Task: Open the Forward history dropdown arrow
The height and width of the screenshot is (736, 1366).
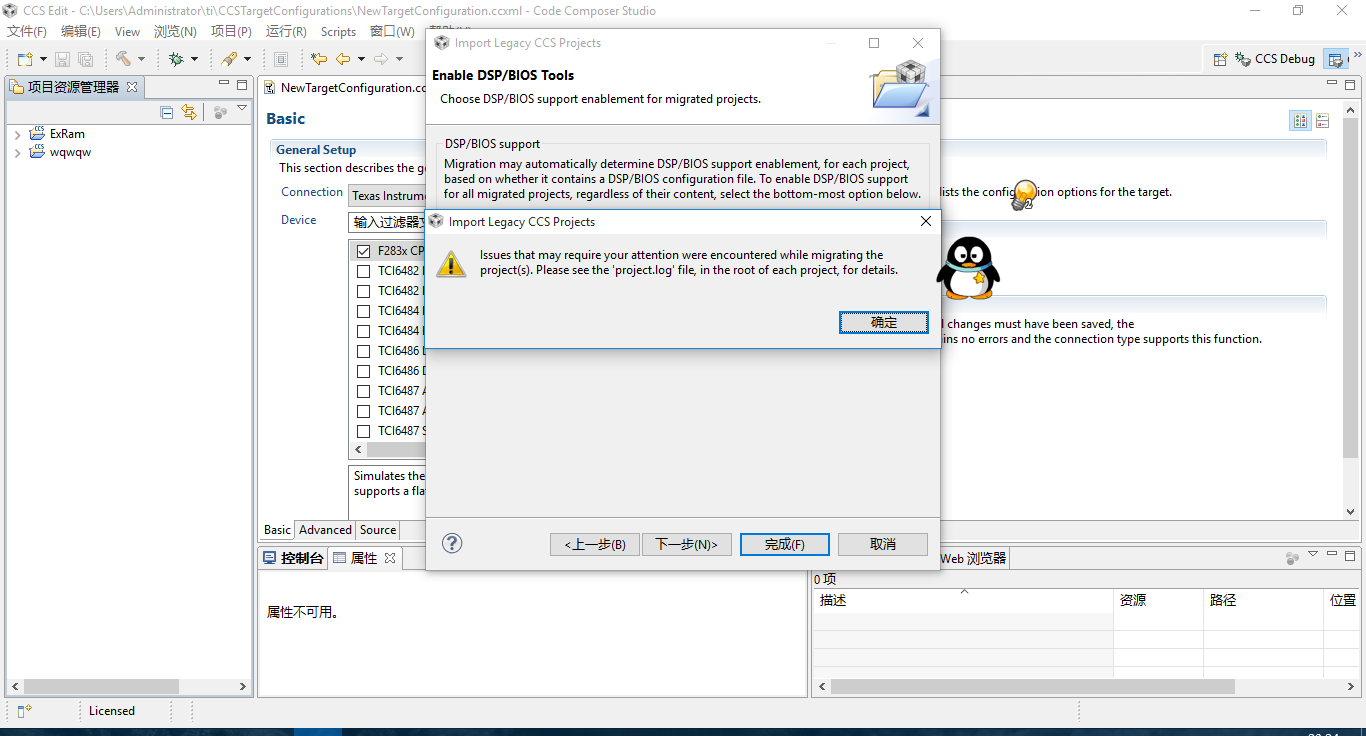Action: pyautogui.click(x=399, y=60)
